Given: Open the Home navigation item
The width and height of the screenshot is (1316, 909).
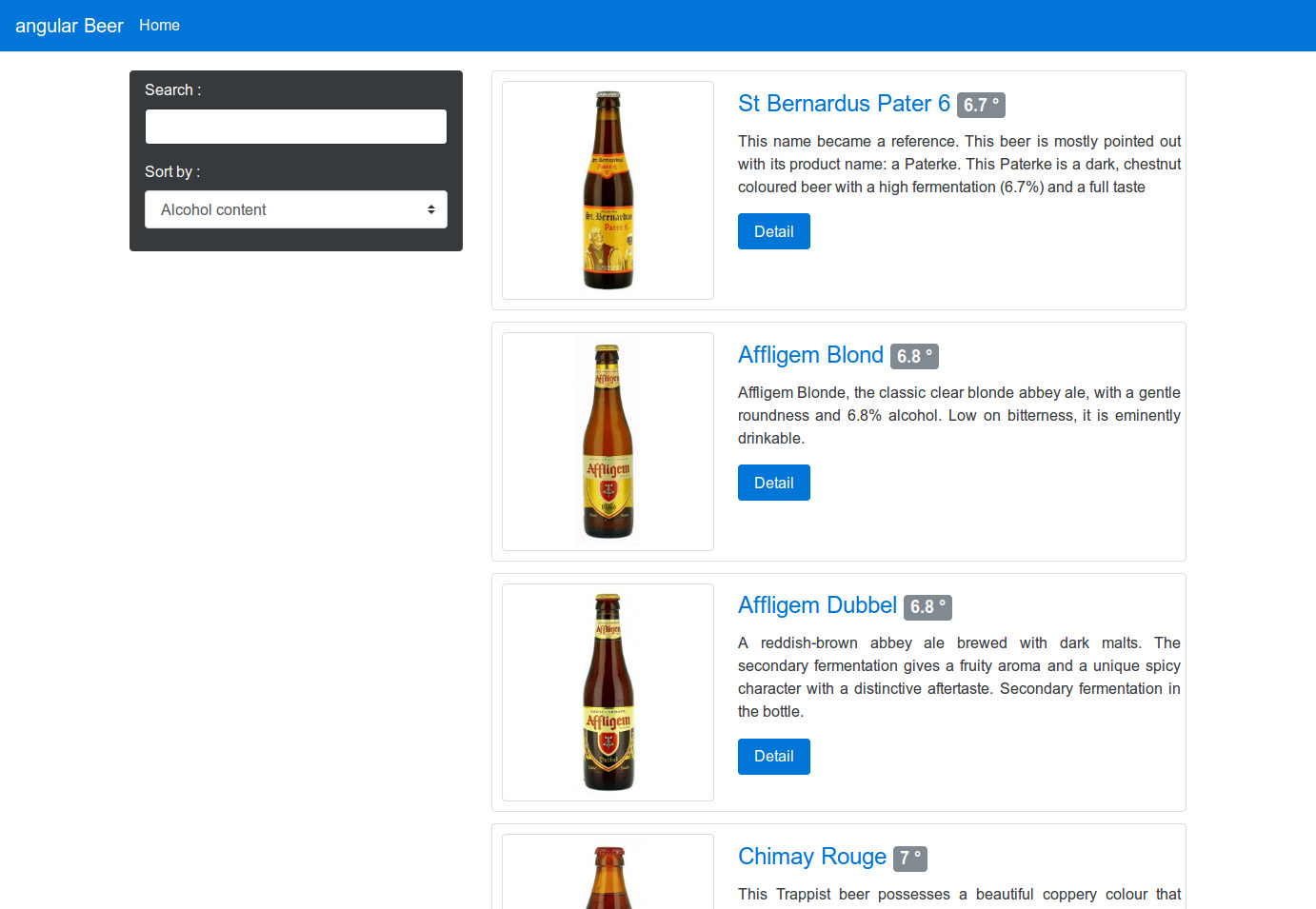Looking at the screenshot, I should click(x=159, y=26).
